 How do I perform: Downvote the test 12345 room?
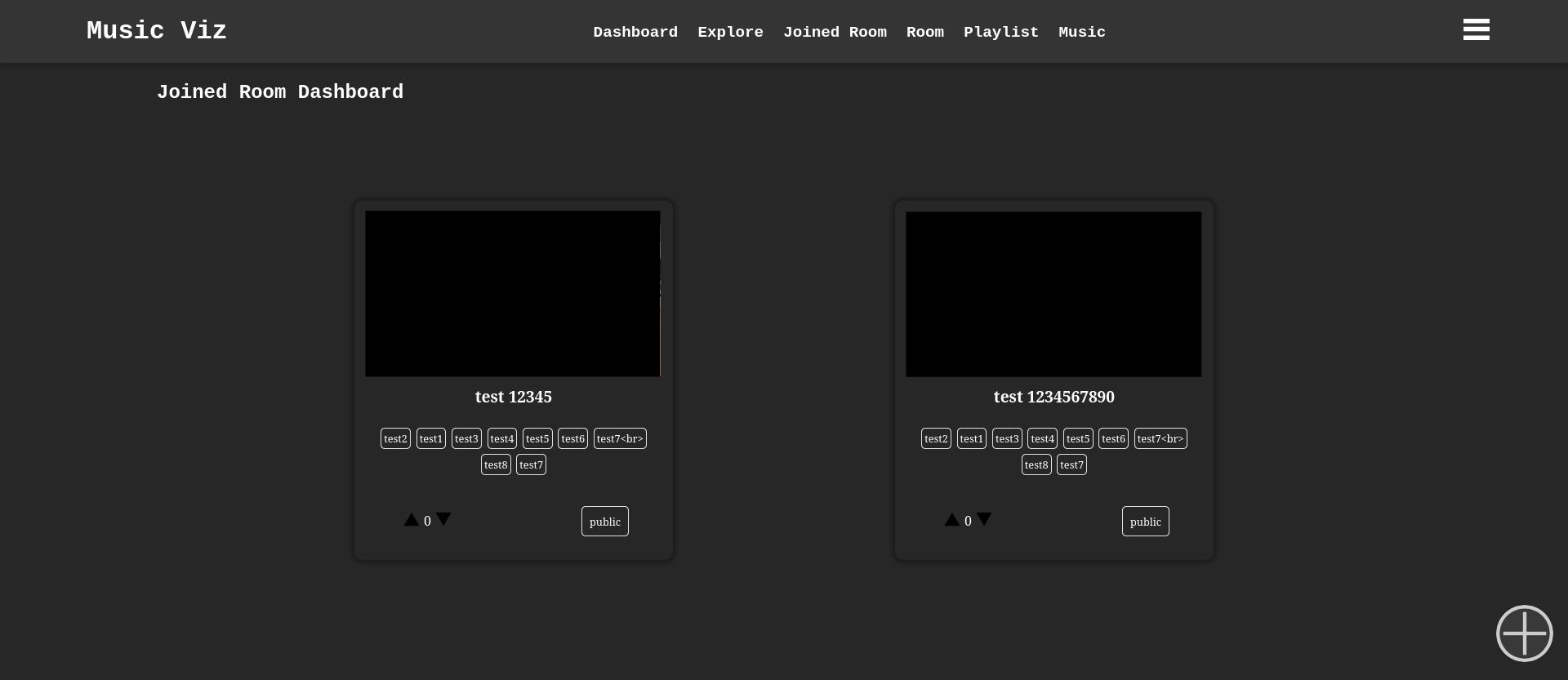tap(443, 519)
